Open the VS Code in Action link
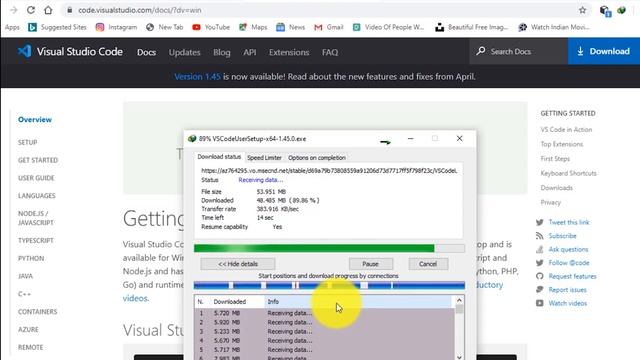This screenshot has width=640, height=360. tap(566, 129)
